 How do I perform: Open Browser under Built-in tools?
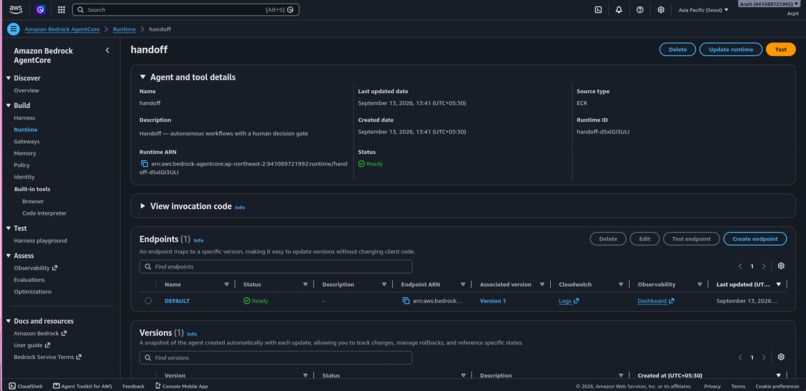click(x=33, y=201)
